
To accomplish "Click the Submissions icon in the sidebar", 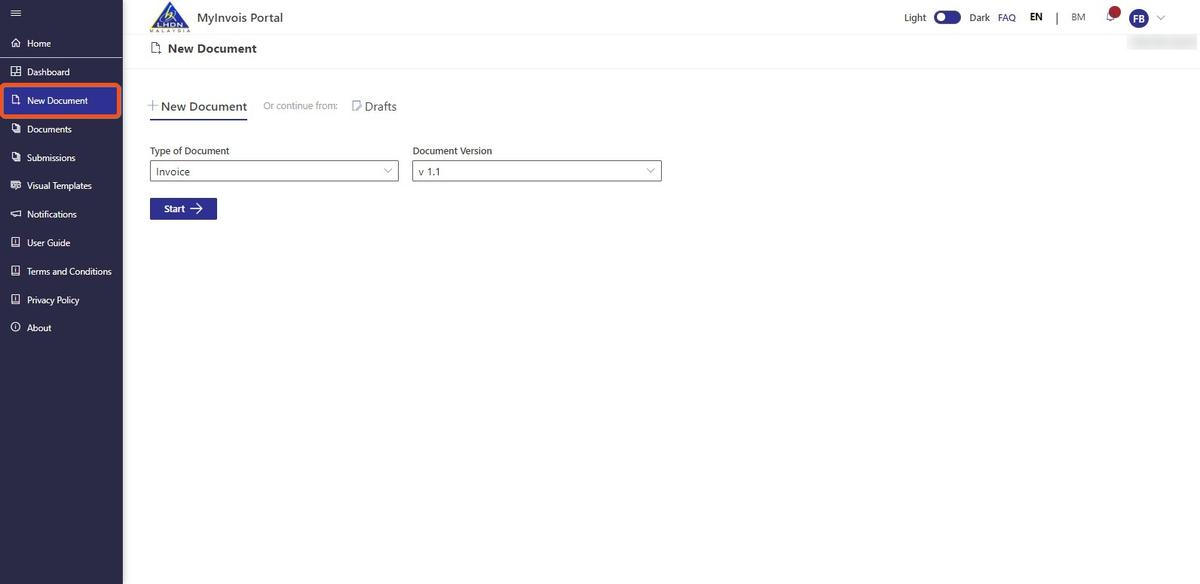I will click(x=15, y=157).
